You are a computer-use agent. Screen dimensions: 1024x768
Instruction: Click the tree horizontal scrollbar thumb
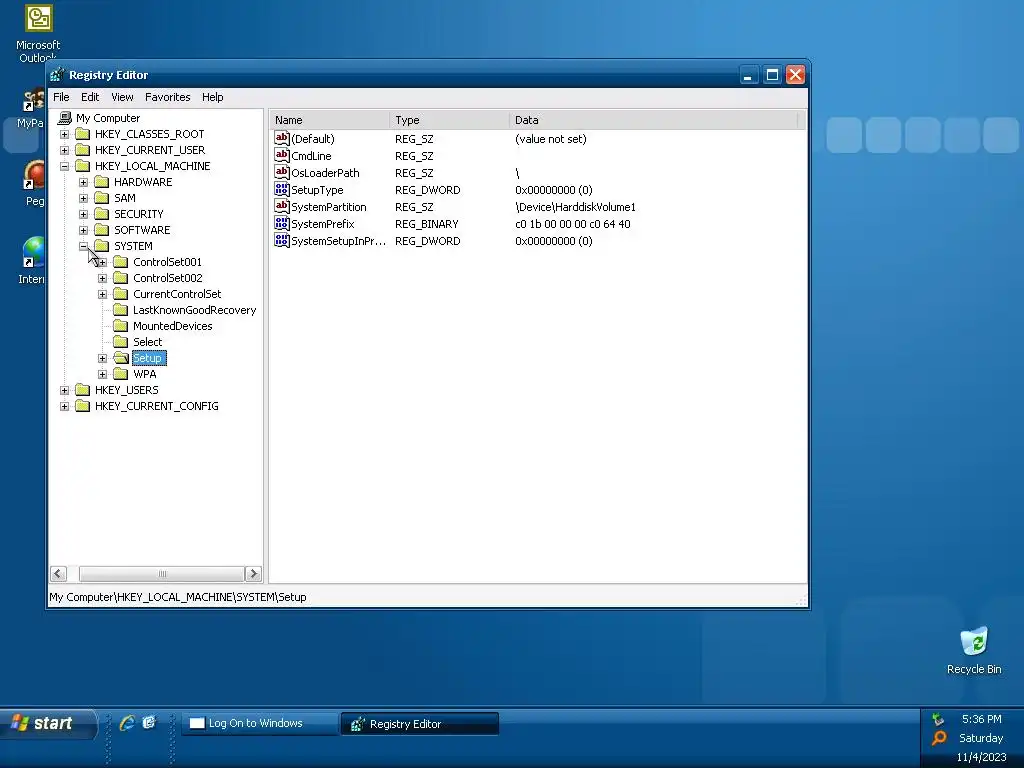(162, 574)
